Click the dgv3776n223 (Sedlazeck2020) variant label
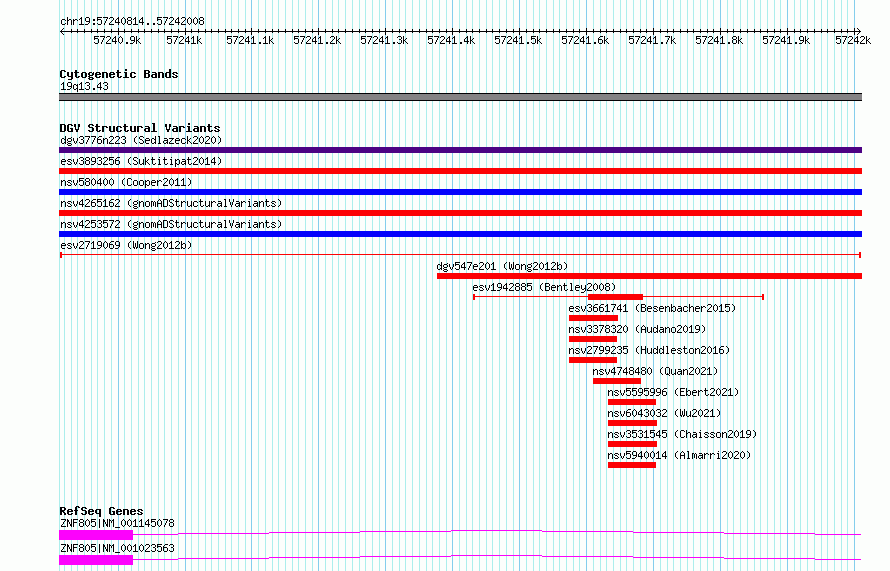The width and height of the screenshot is (890, 571). pyautogui.click(x=141, y=140)
